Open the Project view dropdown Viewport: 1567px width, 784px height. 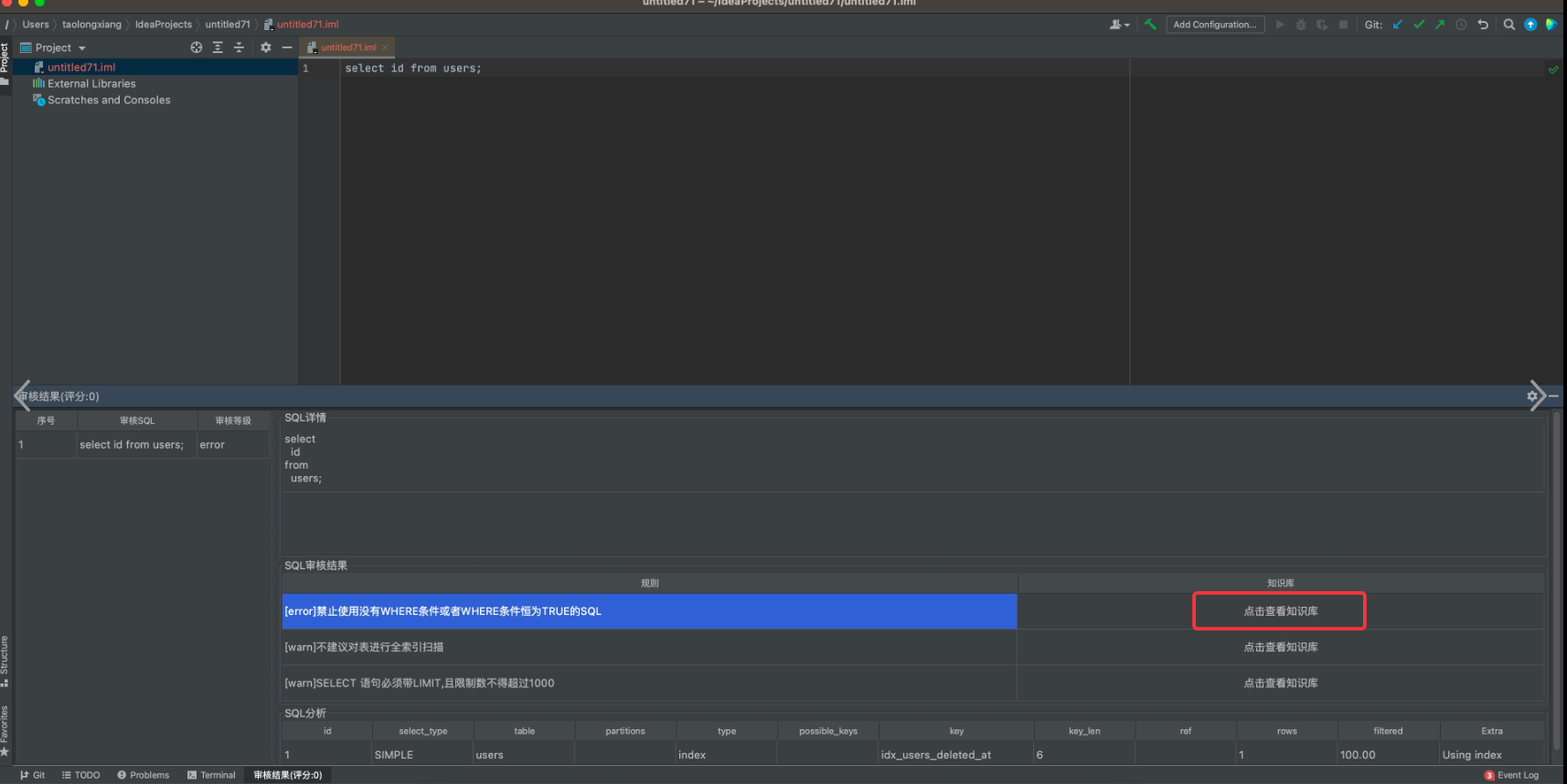[53, 48]
